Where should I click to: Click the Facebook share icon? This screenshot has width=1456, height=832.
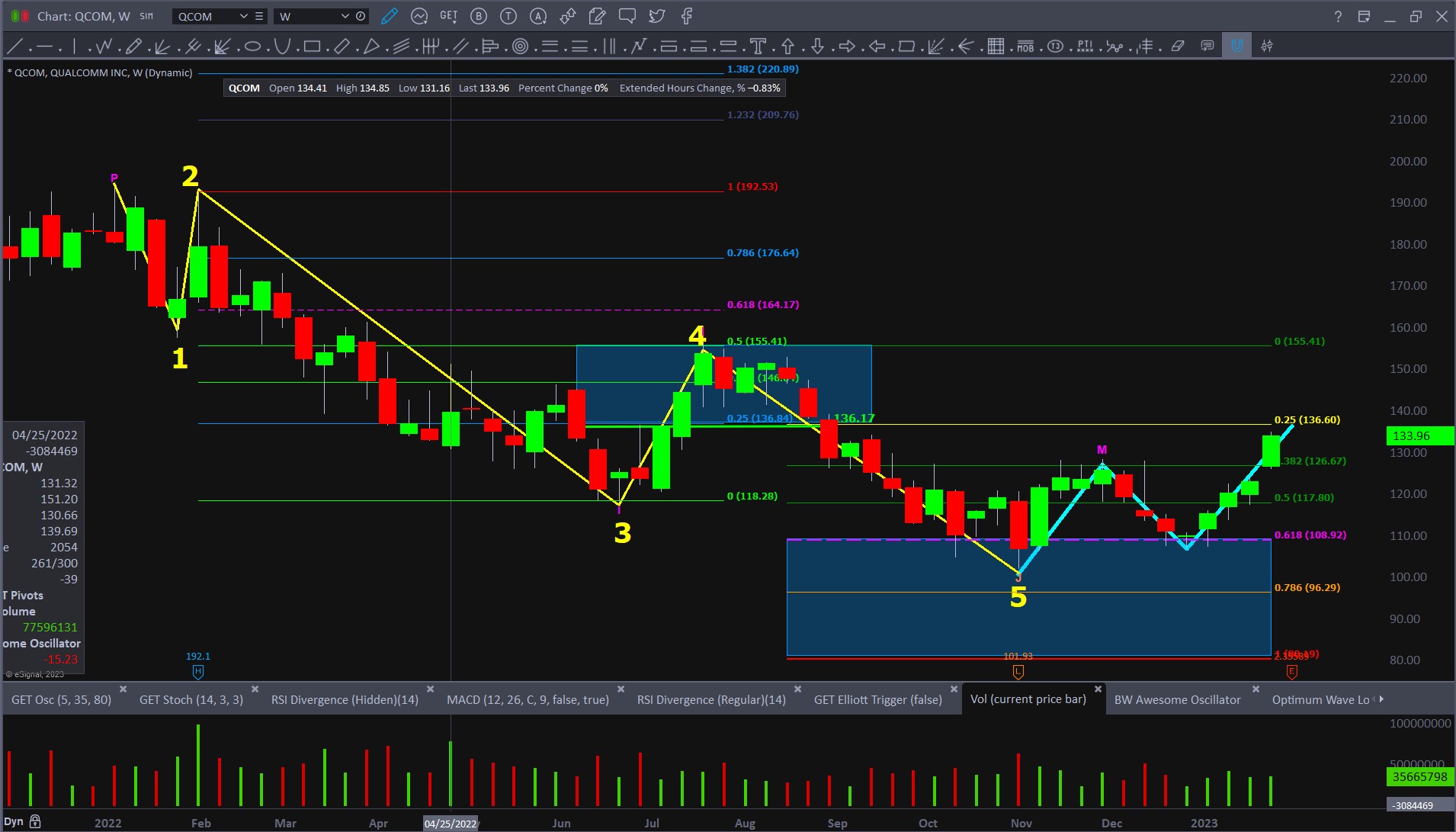pyautogui.click(x=686, y=16)
